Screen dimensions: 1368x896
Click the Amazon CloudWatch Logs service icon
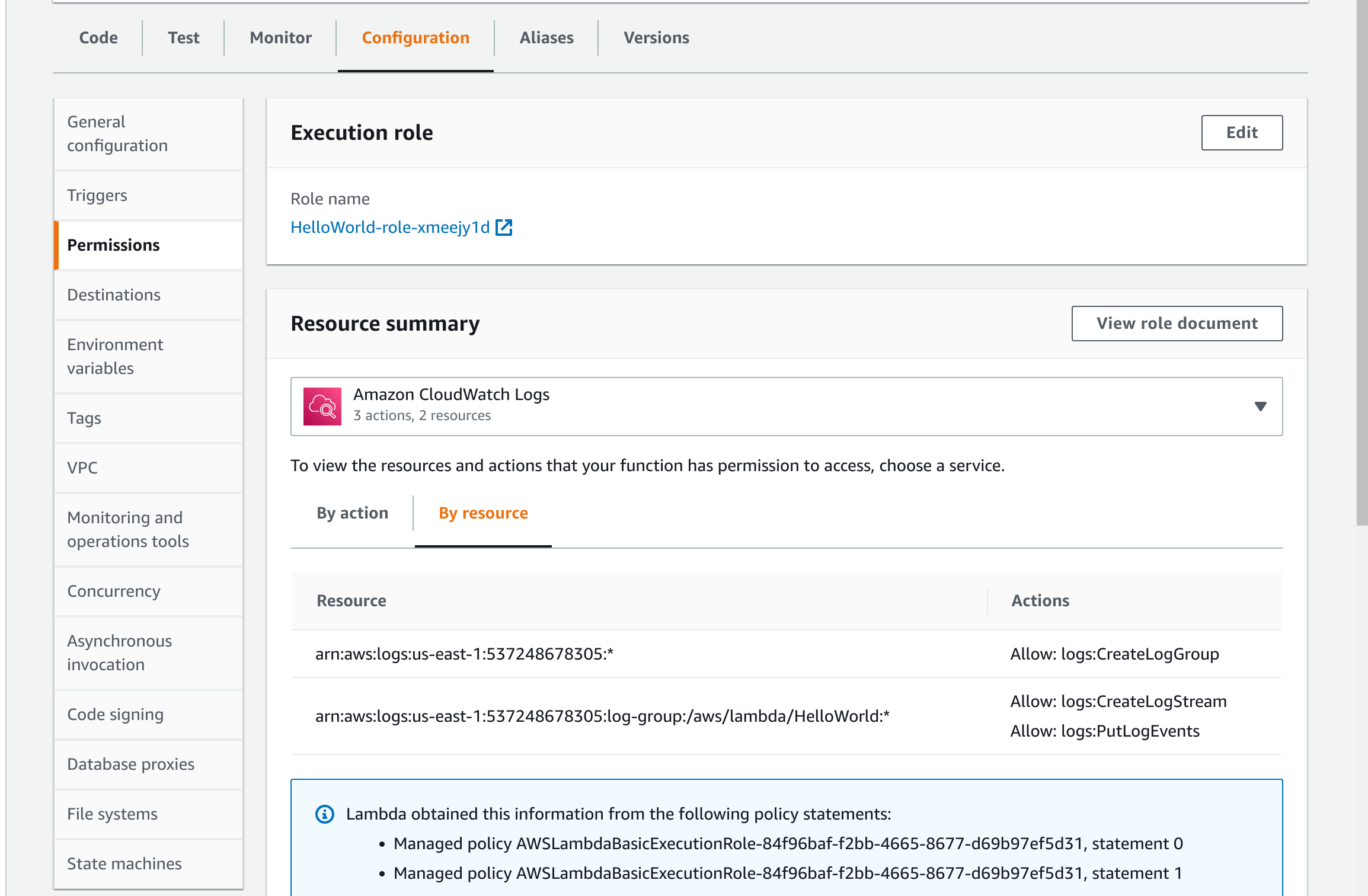(x=322, y=407)
